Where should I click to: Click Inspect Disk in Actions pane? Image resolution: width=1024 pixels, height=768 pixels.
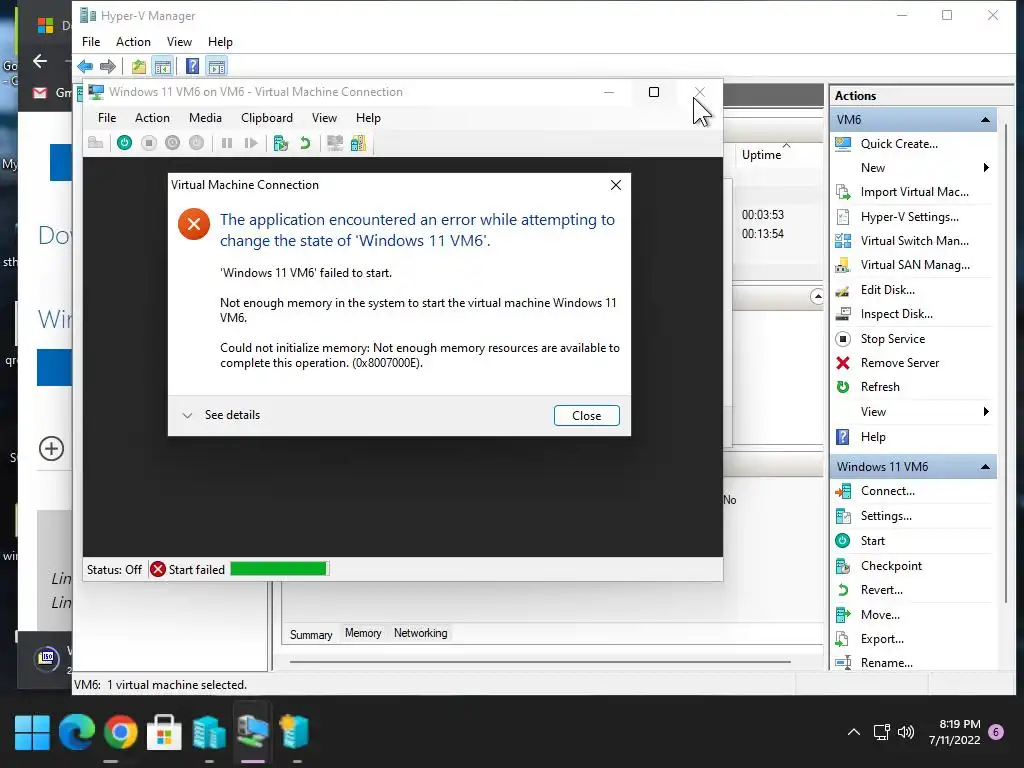coord(896,314)
